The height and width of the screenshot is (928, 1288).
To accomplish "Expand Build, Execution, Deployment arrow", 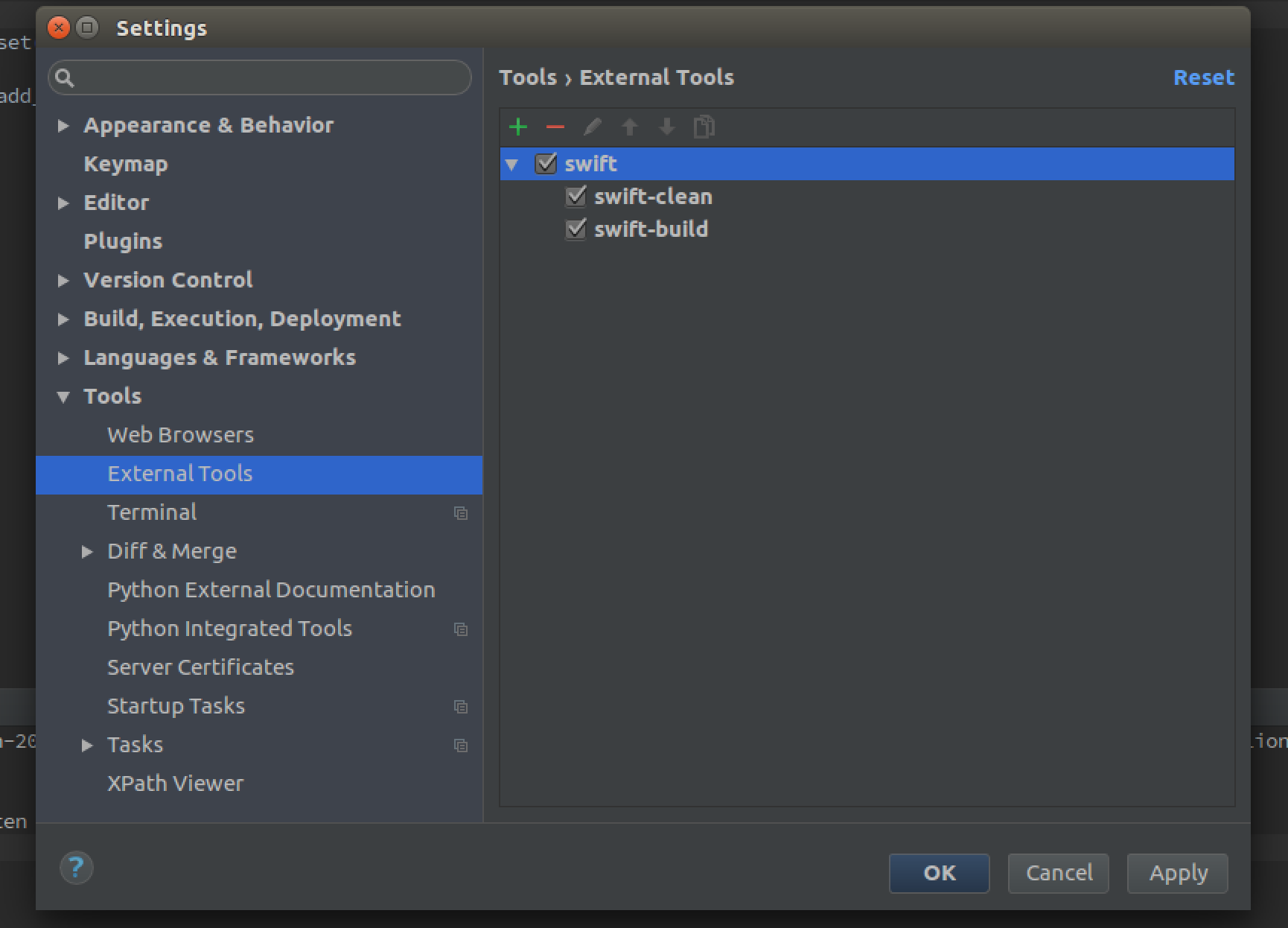I will tap(63, 320).
